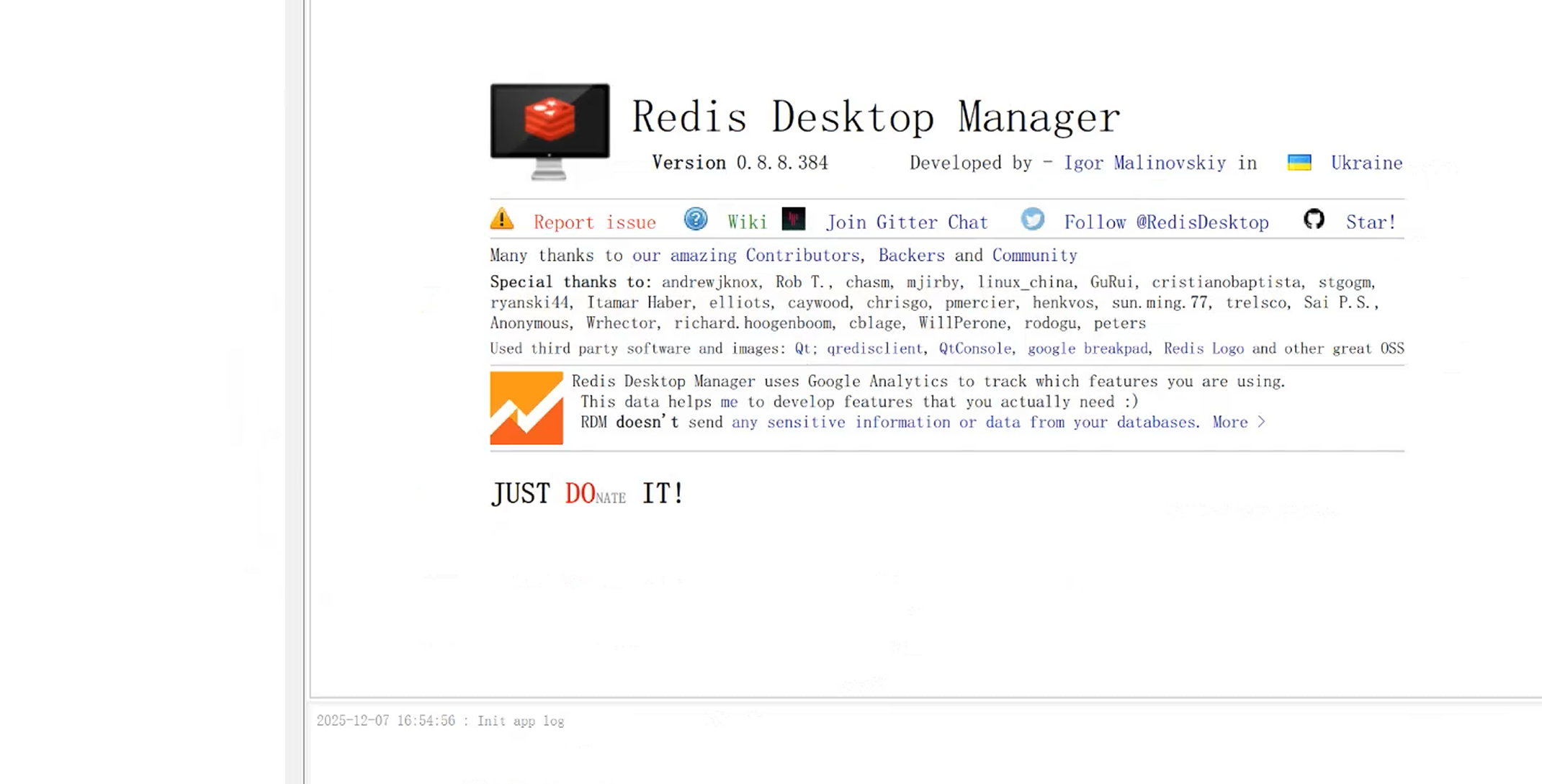Click the Star! link
1542x784 pixels.
[1371, 222]
